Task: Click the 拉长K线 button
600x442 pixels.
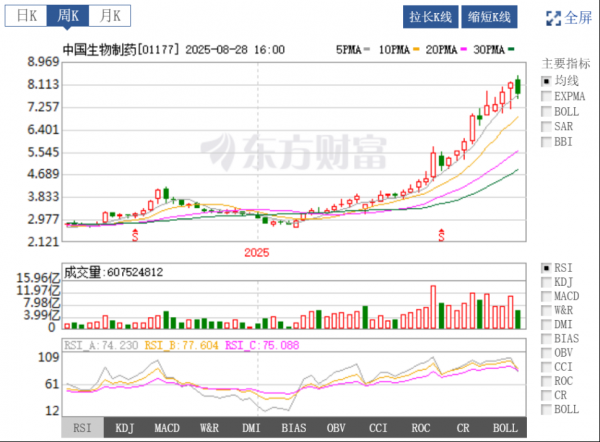Action: tap(430, 17)
